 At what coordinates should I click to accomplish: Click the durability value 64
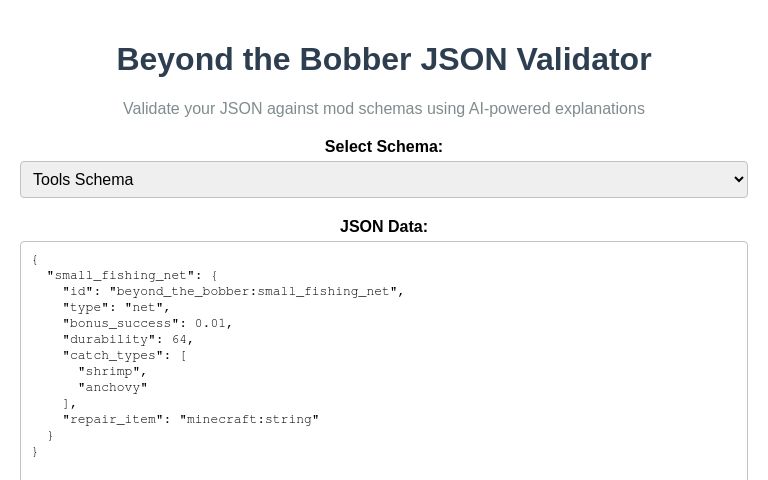pos(179,339)
